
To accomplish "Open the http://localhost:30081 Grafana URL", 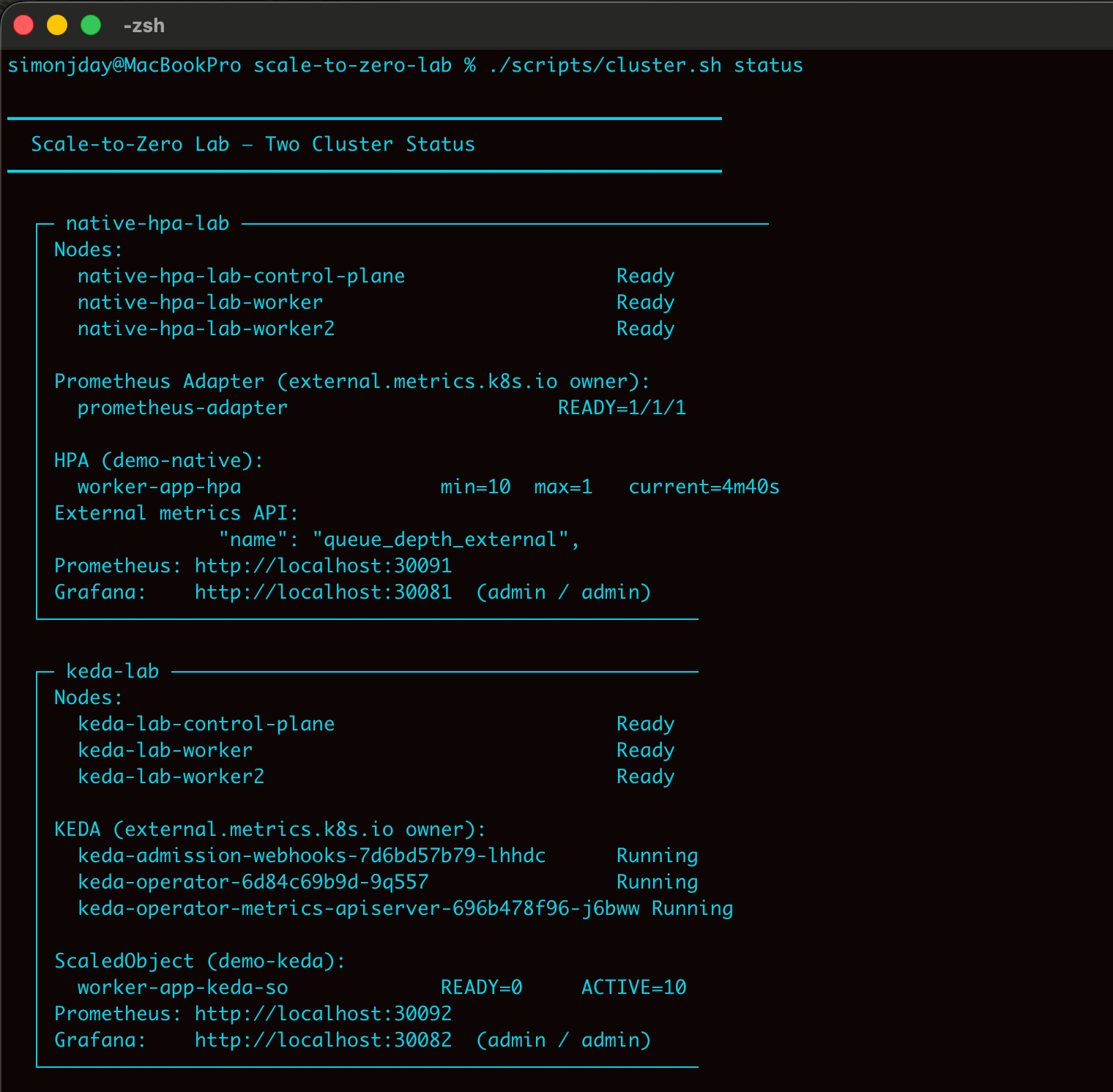I will click(324, 592).
